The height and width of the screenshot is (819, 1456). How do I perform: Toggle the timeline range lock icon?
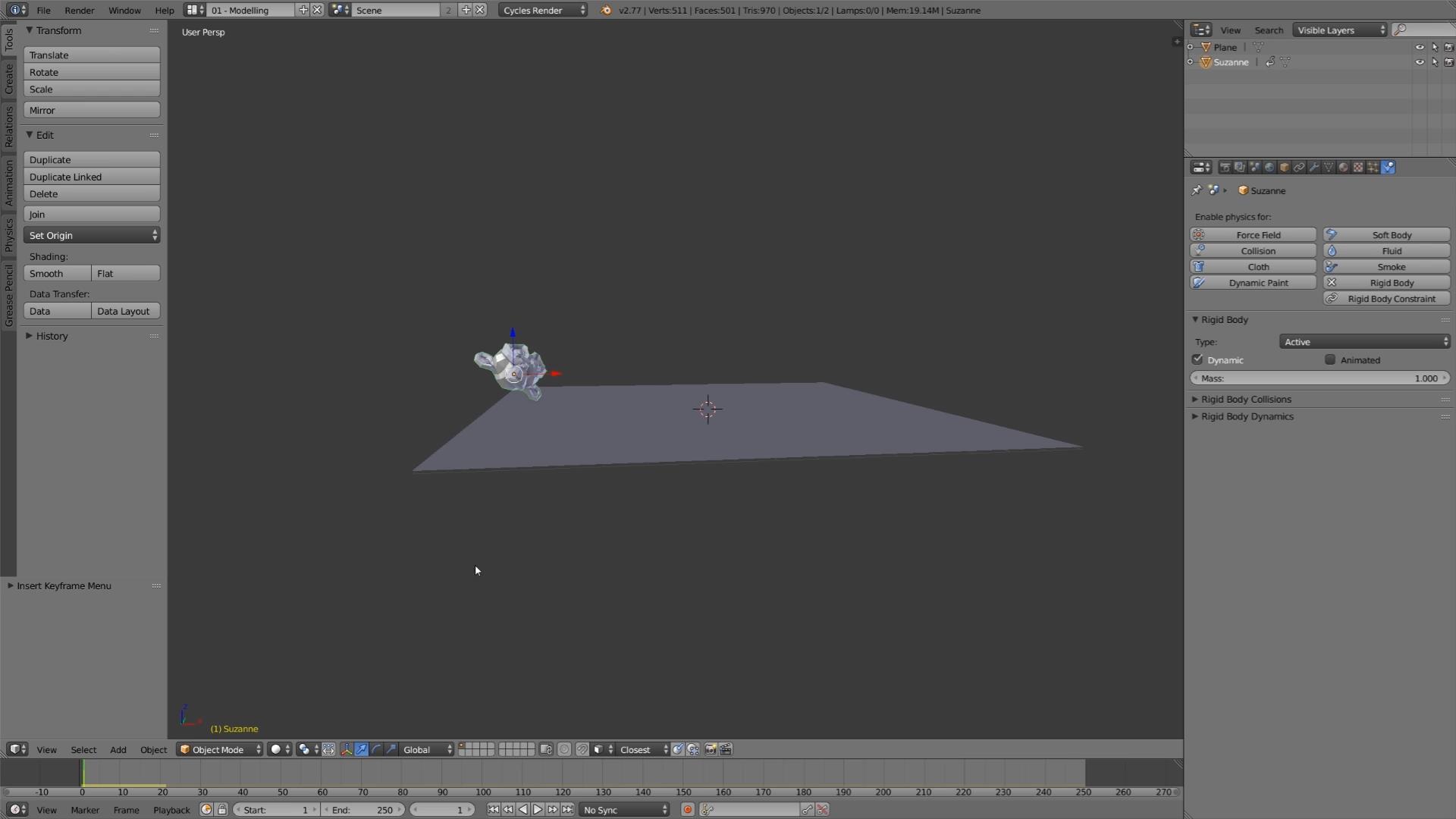[x=221, y=810]
